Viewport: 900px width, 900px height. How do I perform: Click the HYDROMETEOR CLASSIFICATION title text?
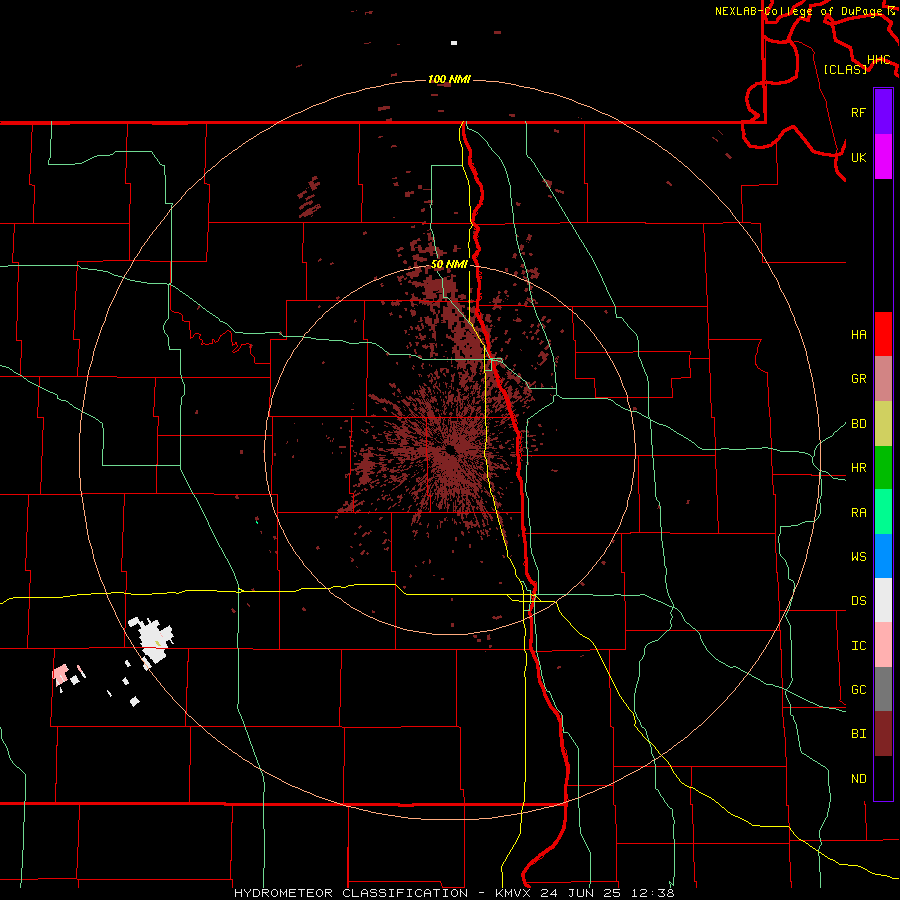[x=351, y=893]
